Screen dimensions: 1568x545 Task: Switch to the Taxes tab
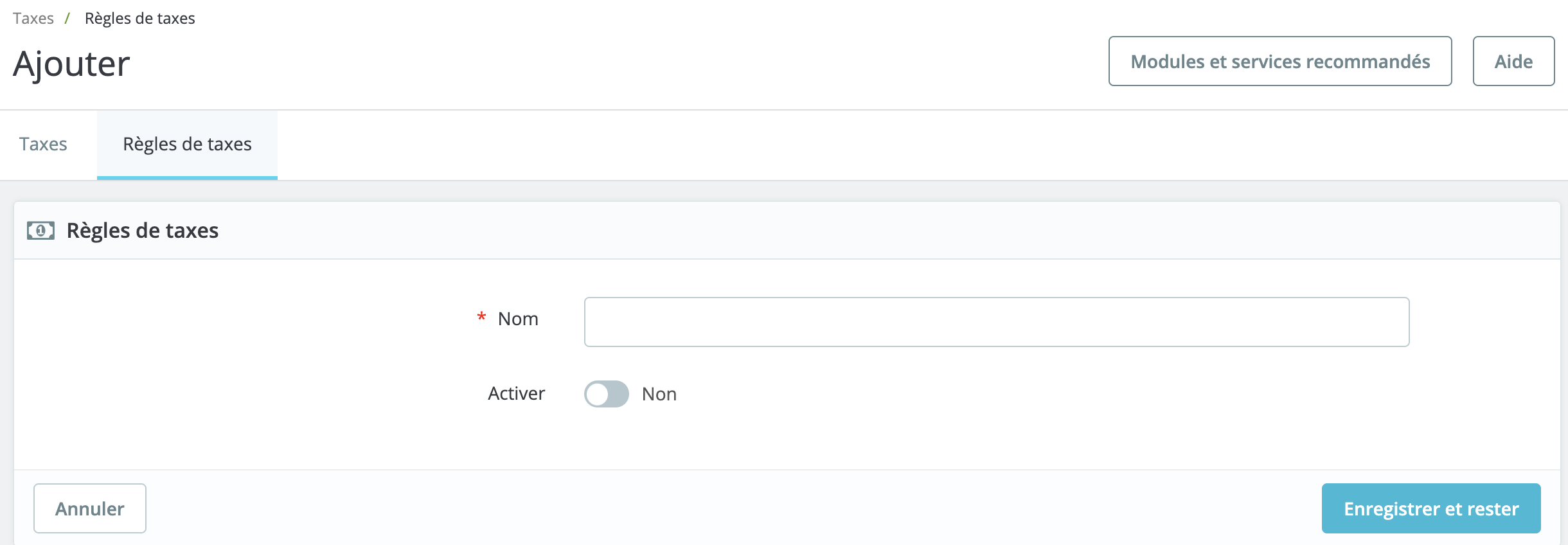coord(43,144)
